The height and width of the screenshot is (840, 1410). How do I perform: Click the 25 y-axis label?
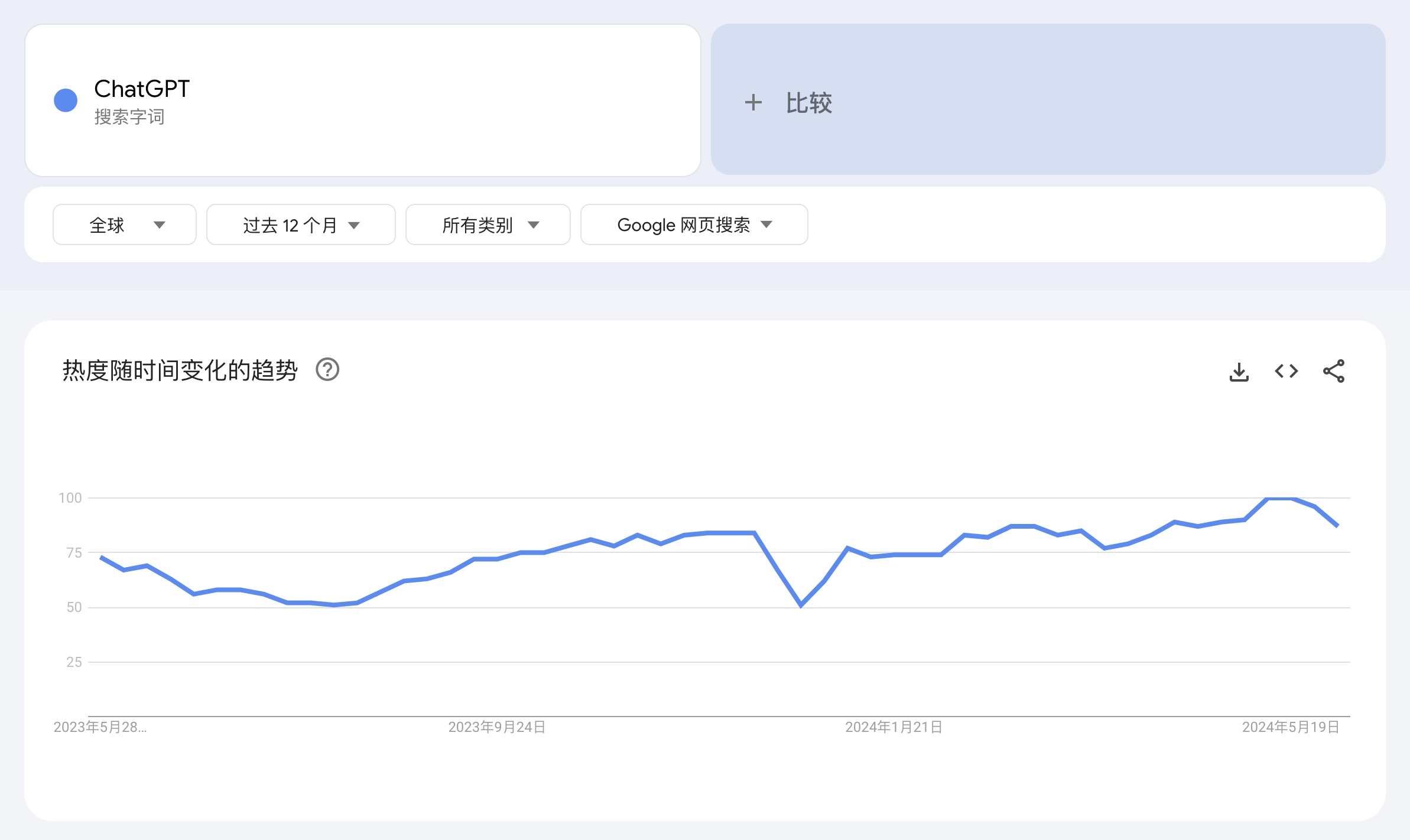coord(74,662)
